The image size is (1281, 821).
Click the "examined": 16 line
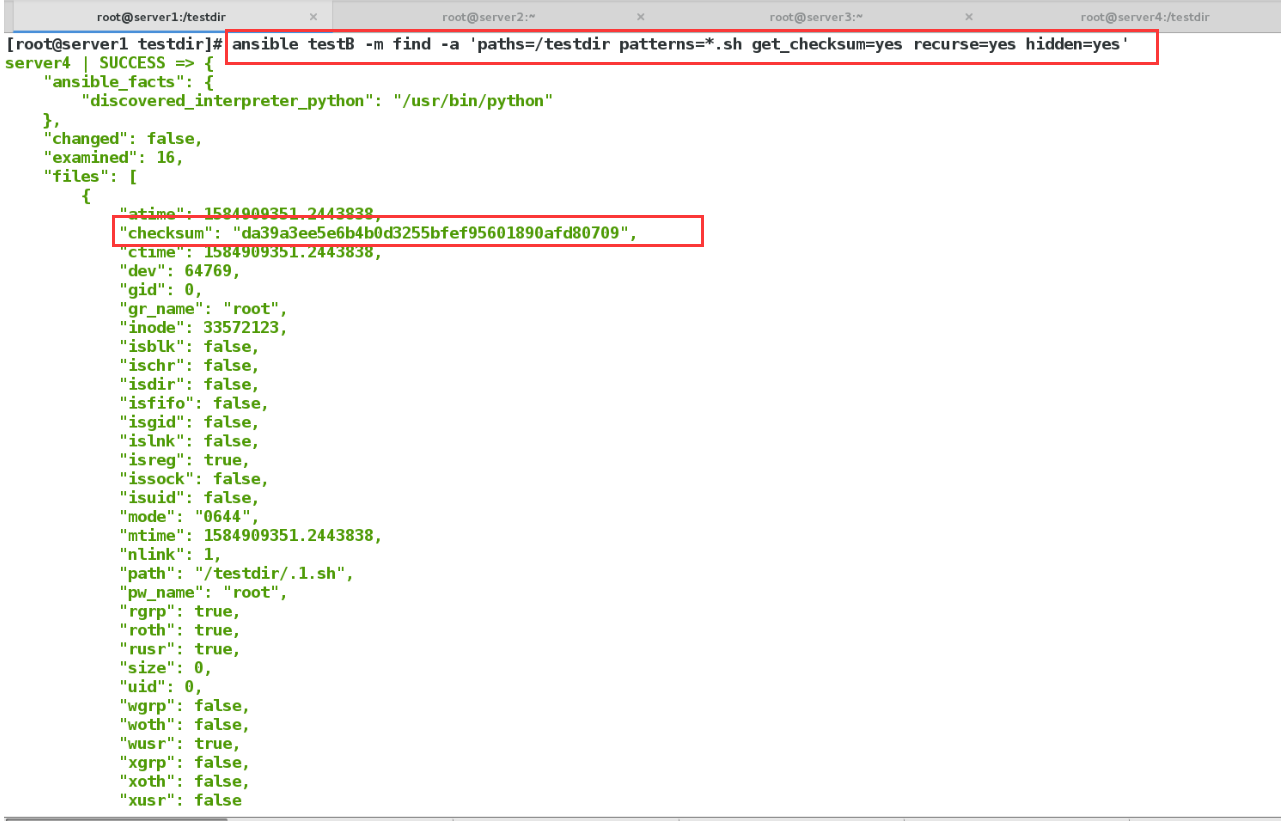click(x=113, y=158)
